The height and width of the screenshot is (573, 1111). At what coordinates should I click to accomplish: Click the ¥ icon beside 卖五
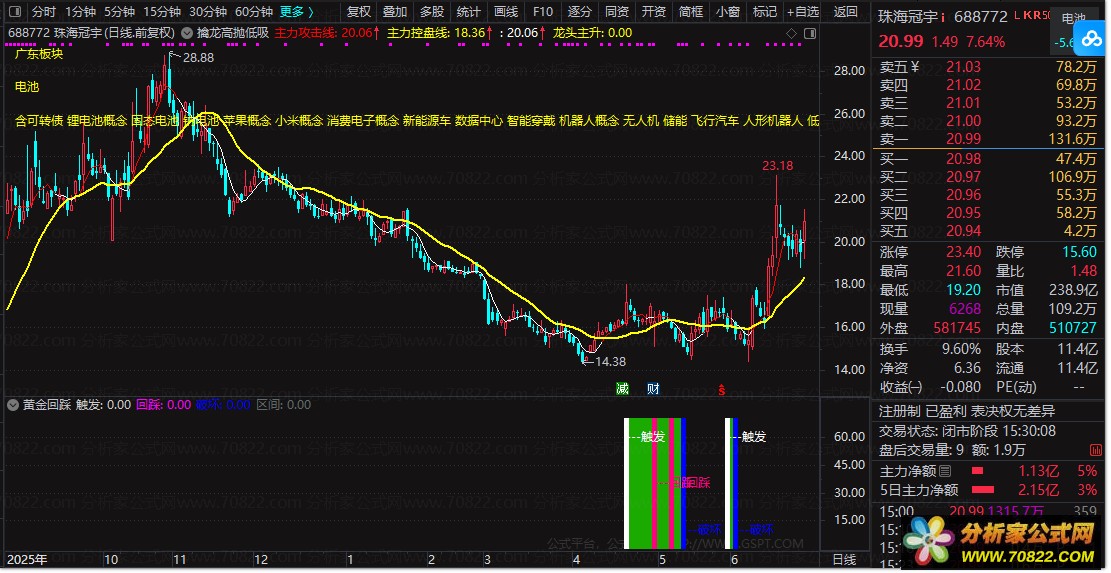coord(914,67)
